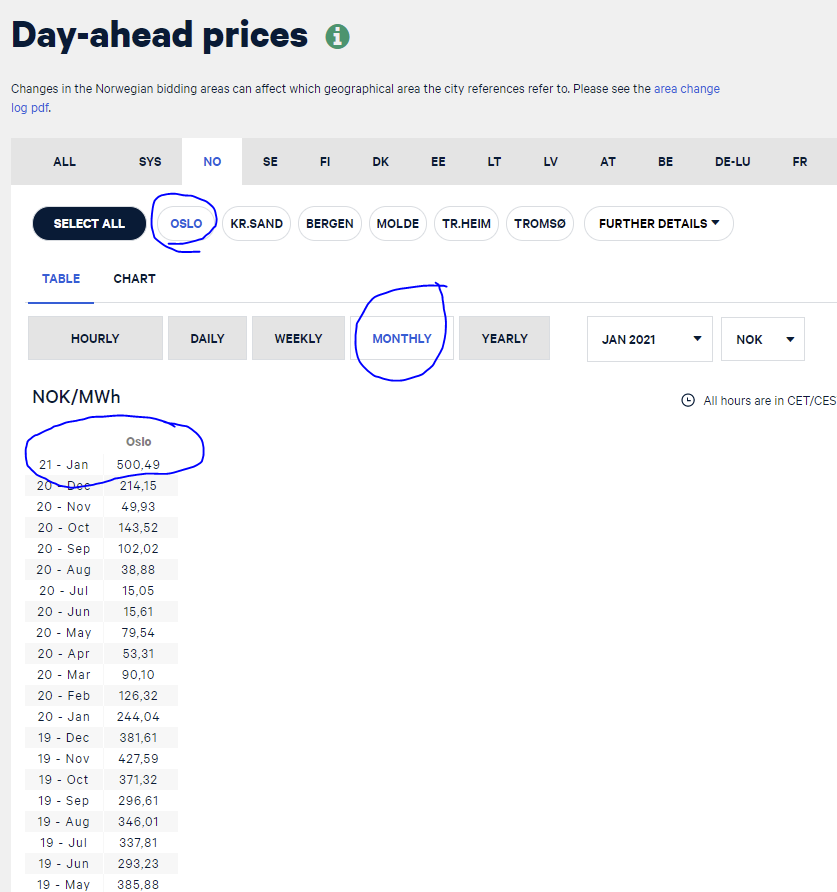Click the Oslo column header
This screenshot has width=837, height=892.
coord(139,441)
